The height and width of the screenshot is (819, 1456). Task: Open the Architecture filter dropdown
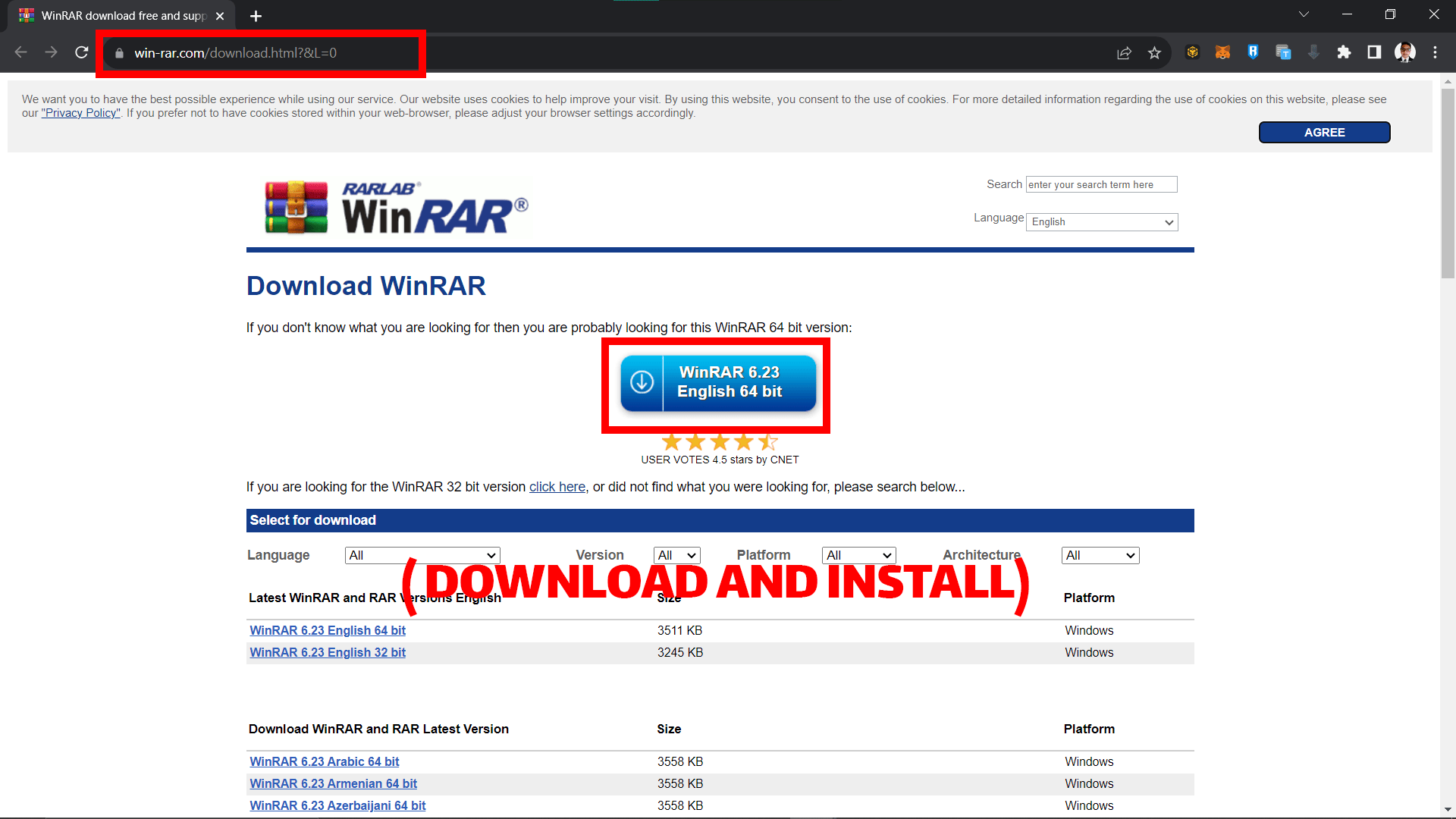[1100, 555]
